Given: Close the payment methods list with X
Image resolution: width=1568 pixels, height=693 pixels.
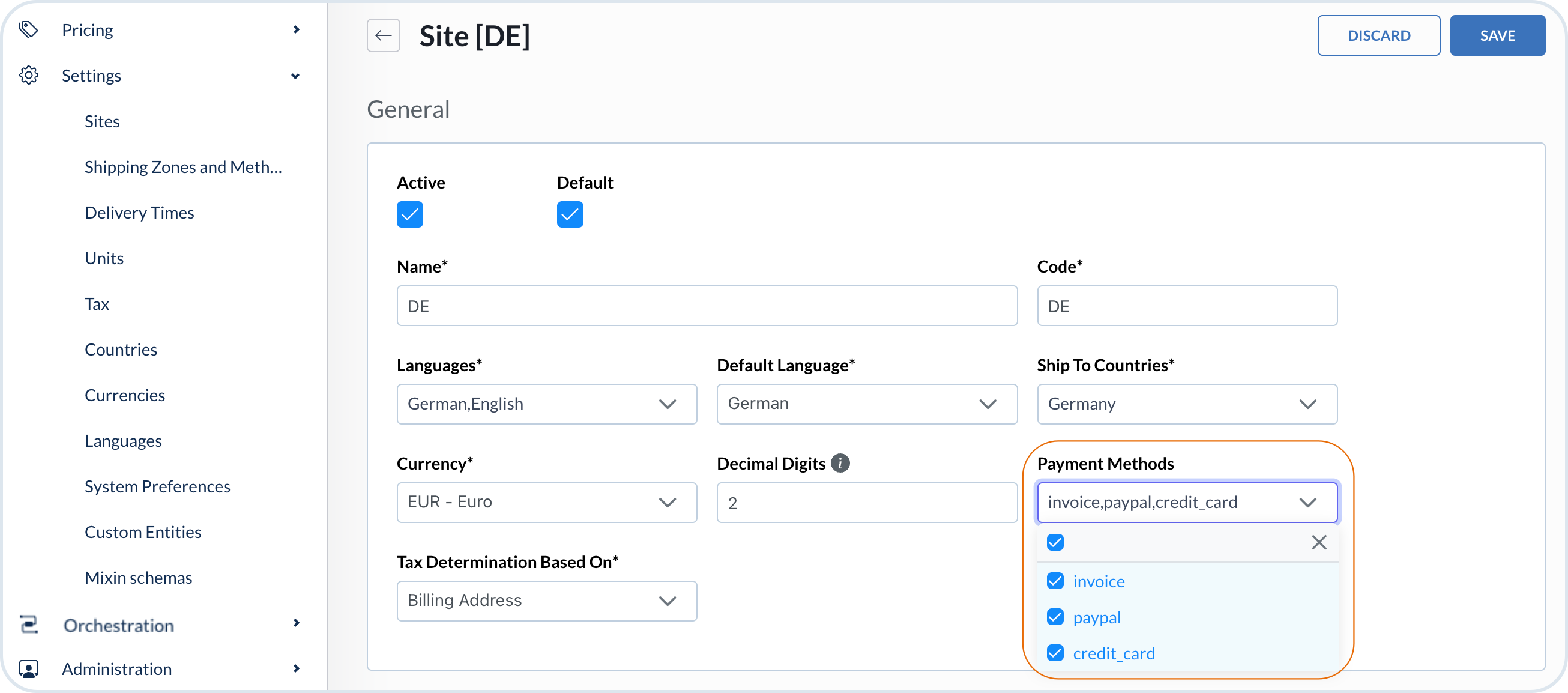Looking at the screenshot, I should (1318, 542).
